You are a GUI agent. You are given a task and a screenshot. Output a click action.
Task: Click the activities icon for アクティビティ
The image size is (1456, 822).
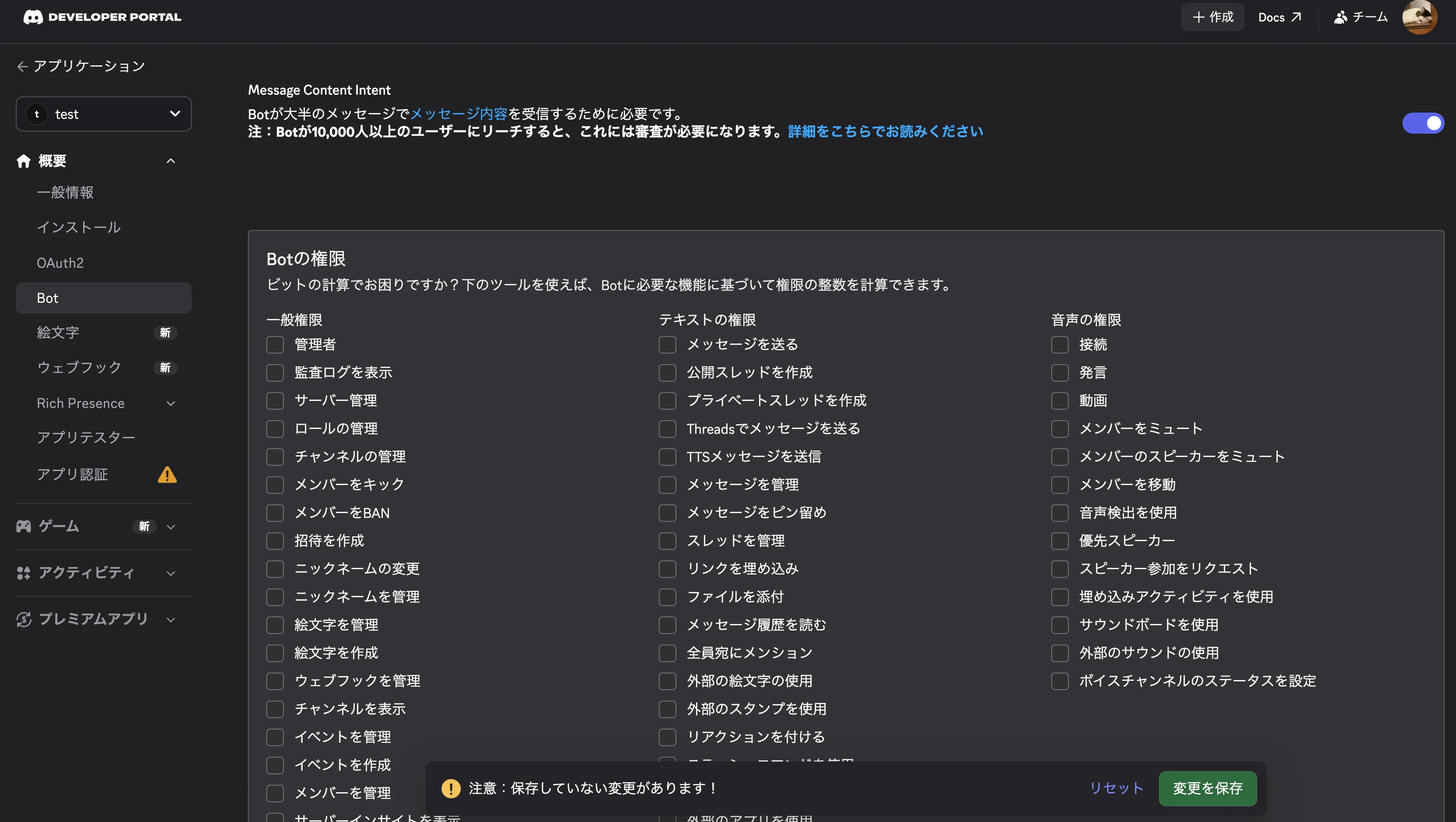click(24, 573)
